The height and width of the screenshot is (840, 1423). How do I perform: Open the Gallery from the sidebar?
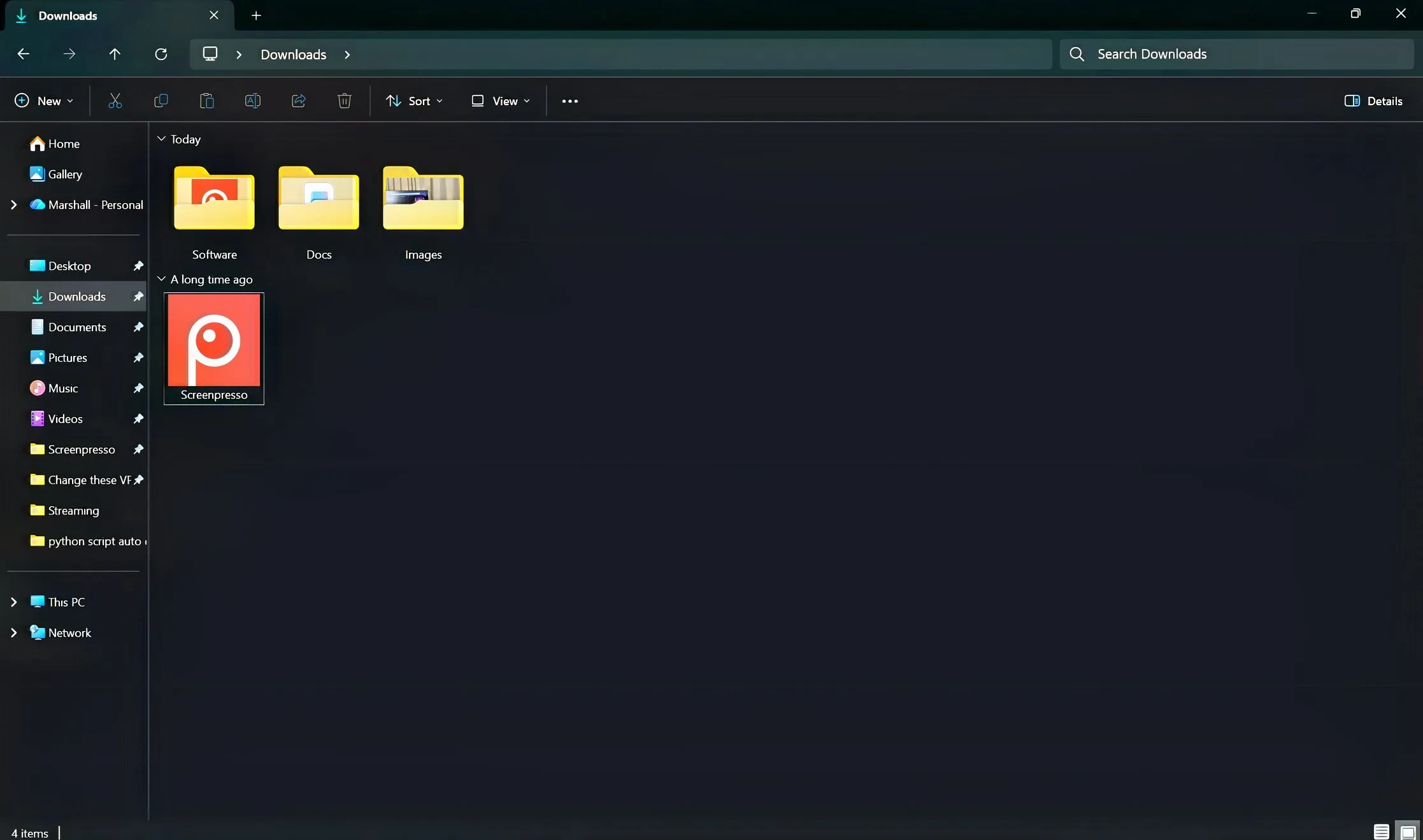click(64, 173)
